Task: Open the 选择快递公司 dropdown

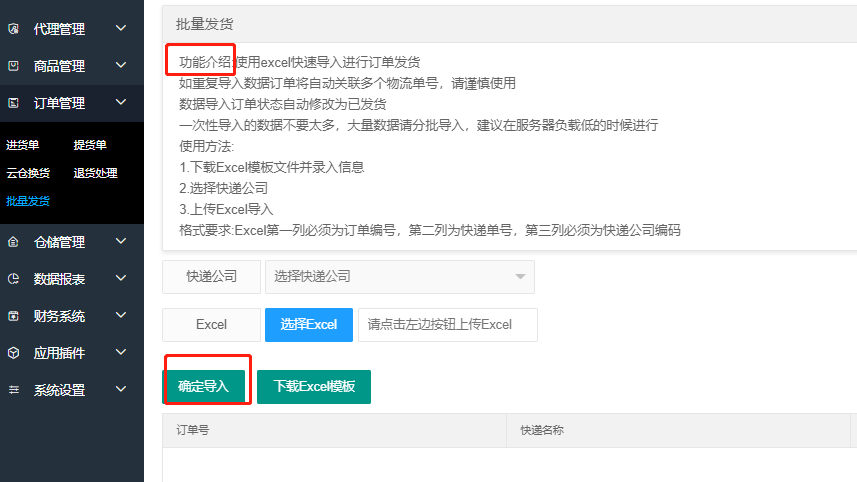Action: click(399, 277)
